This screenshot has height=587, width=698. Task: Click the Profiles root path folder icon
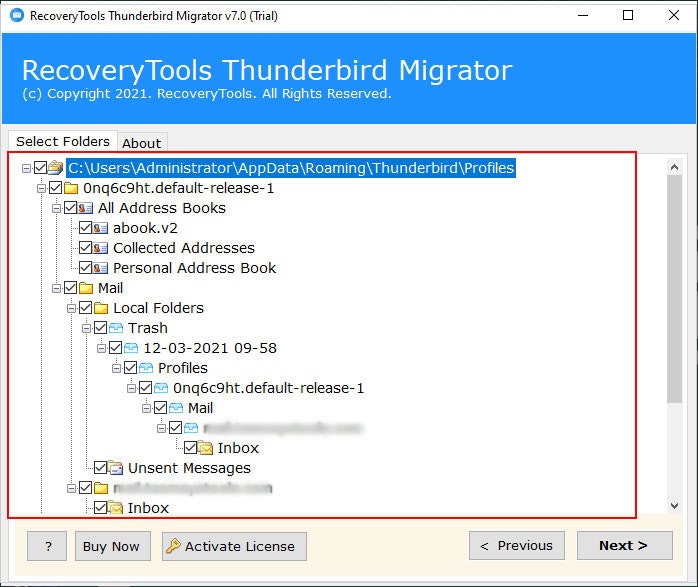[x=56, y=168]
